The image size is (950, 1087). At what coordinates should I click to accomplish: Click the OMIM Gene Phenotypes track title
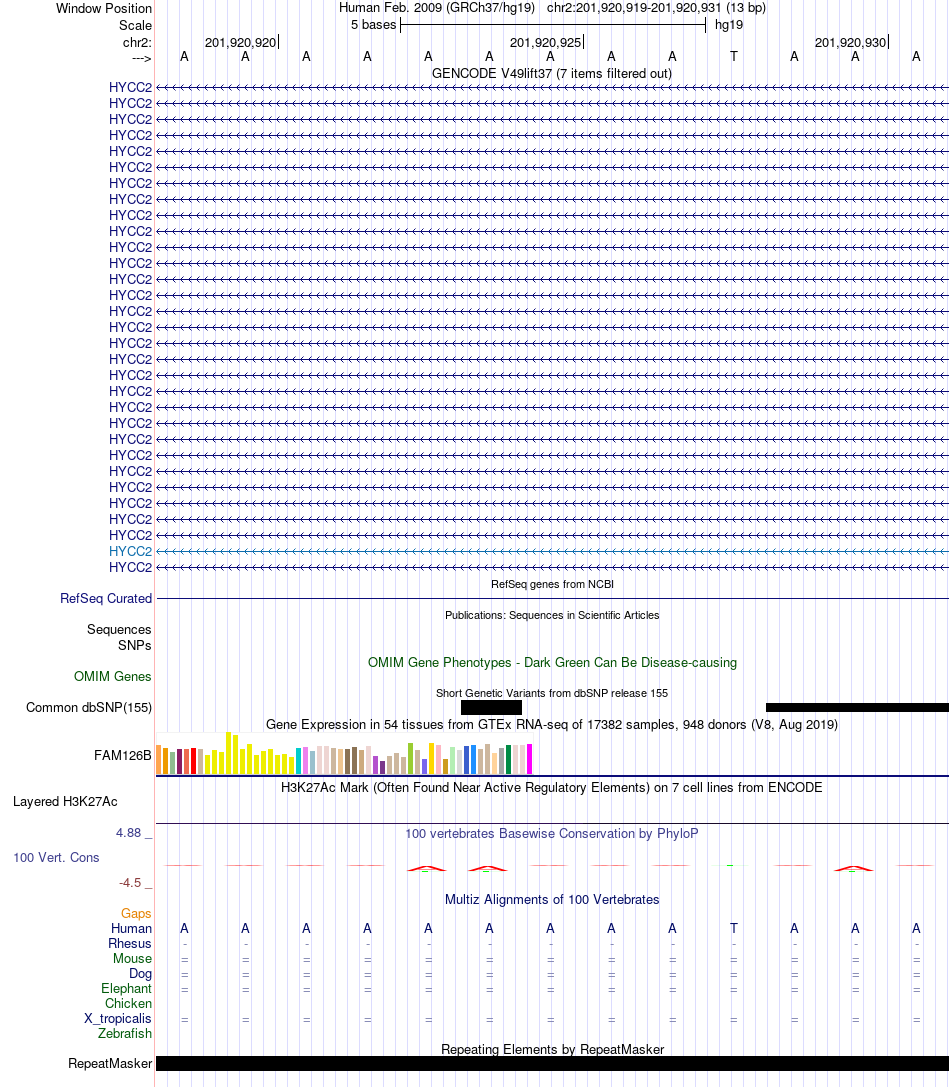click(552, 663)
